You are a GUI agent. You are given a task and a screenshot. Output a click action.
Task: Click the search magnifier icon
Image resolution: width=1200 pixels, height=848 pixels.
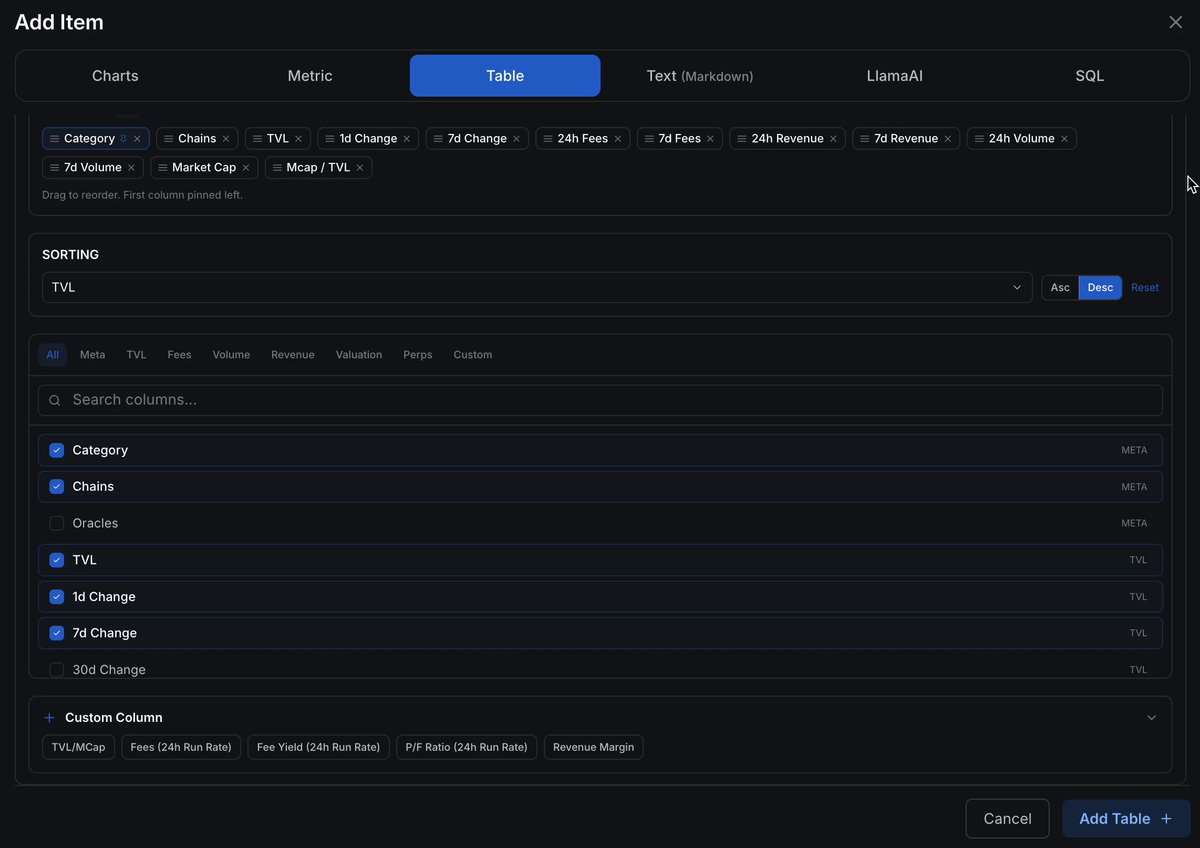55,400
